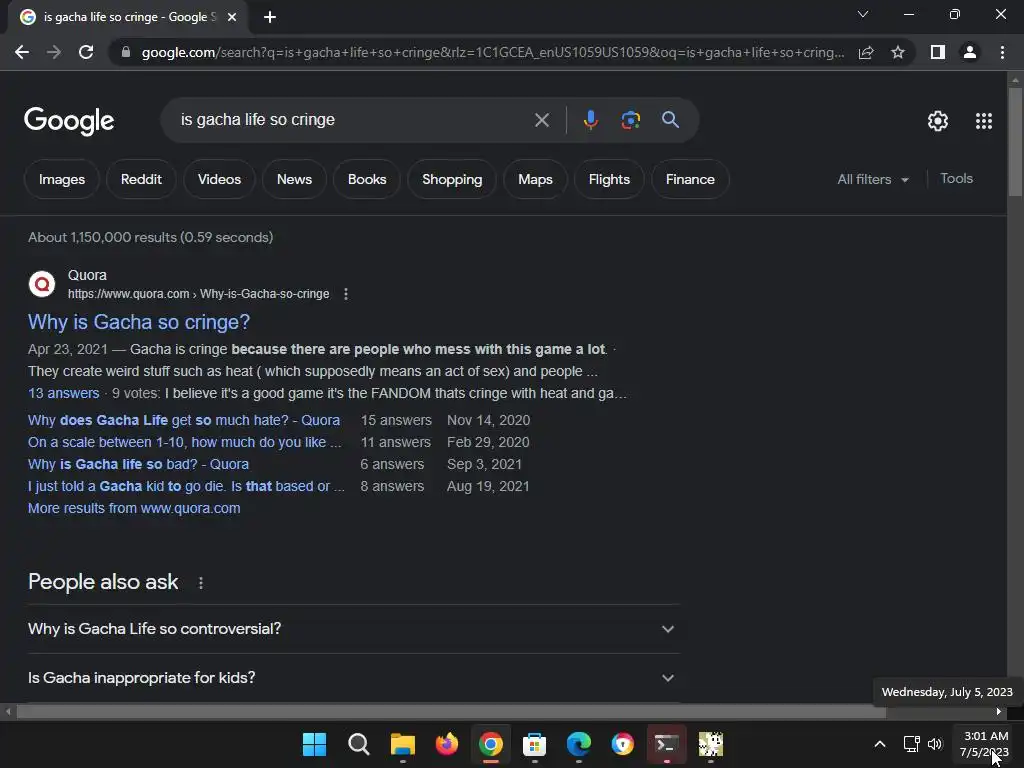The image size is (1024, 768).
Task: Open the browser side panel
Action: [x=938, y=52]
